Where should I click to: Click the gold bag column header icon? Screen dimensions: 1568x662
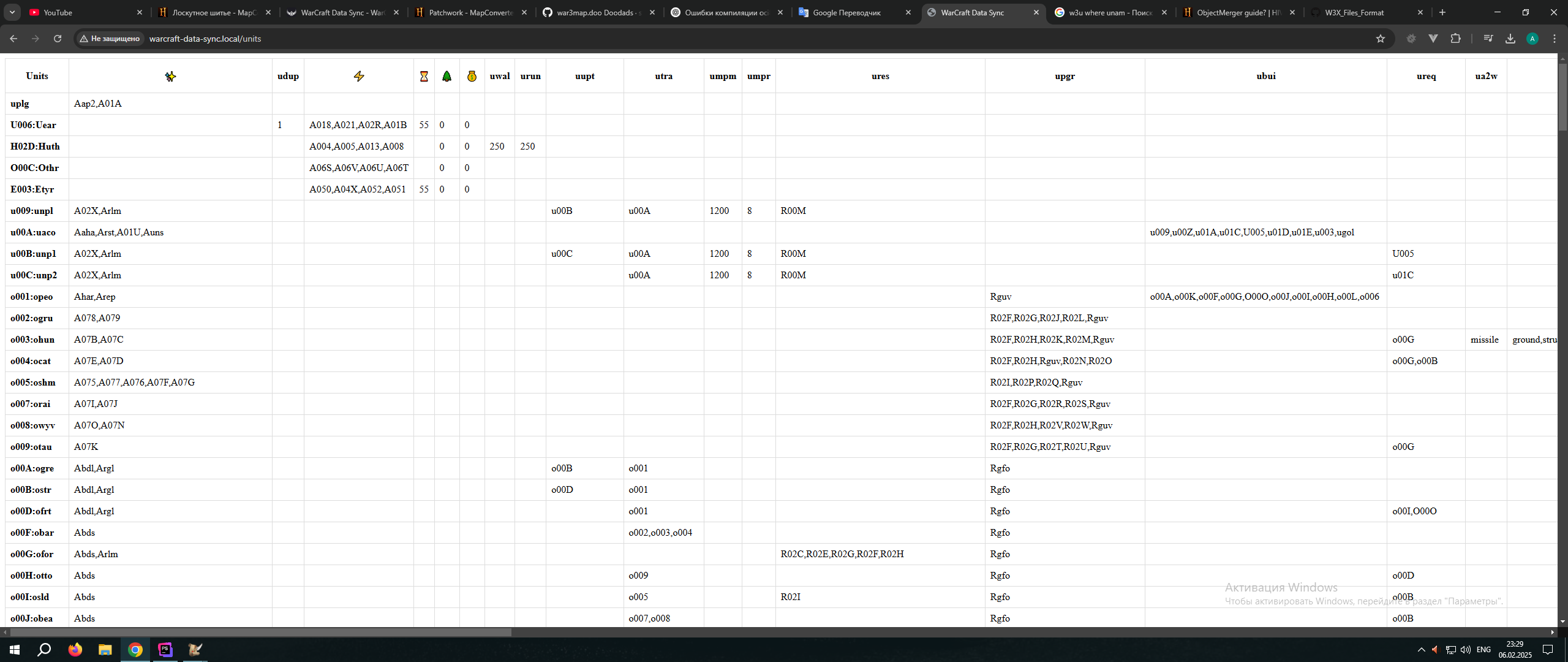tap(472, 77)
